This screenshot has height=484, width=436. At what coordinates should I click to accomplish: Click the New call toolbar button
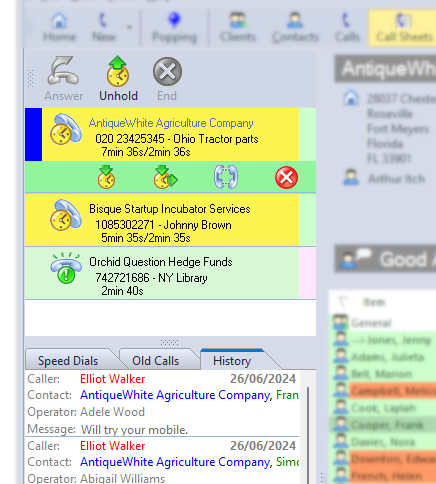pos(104,28)
